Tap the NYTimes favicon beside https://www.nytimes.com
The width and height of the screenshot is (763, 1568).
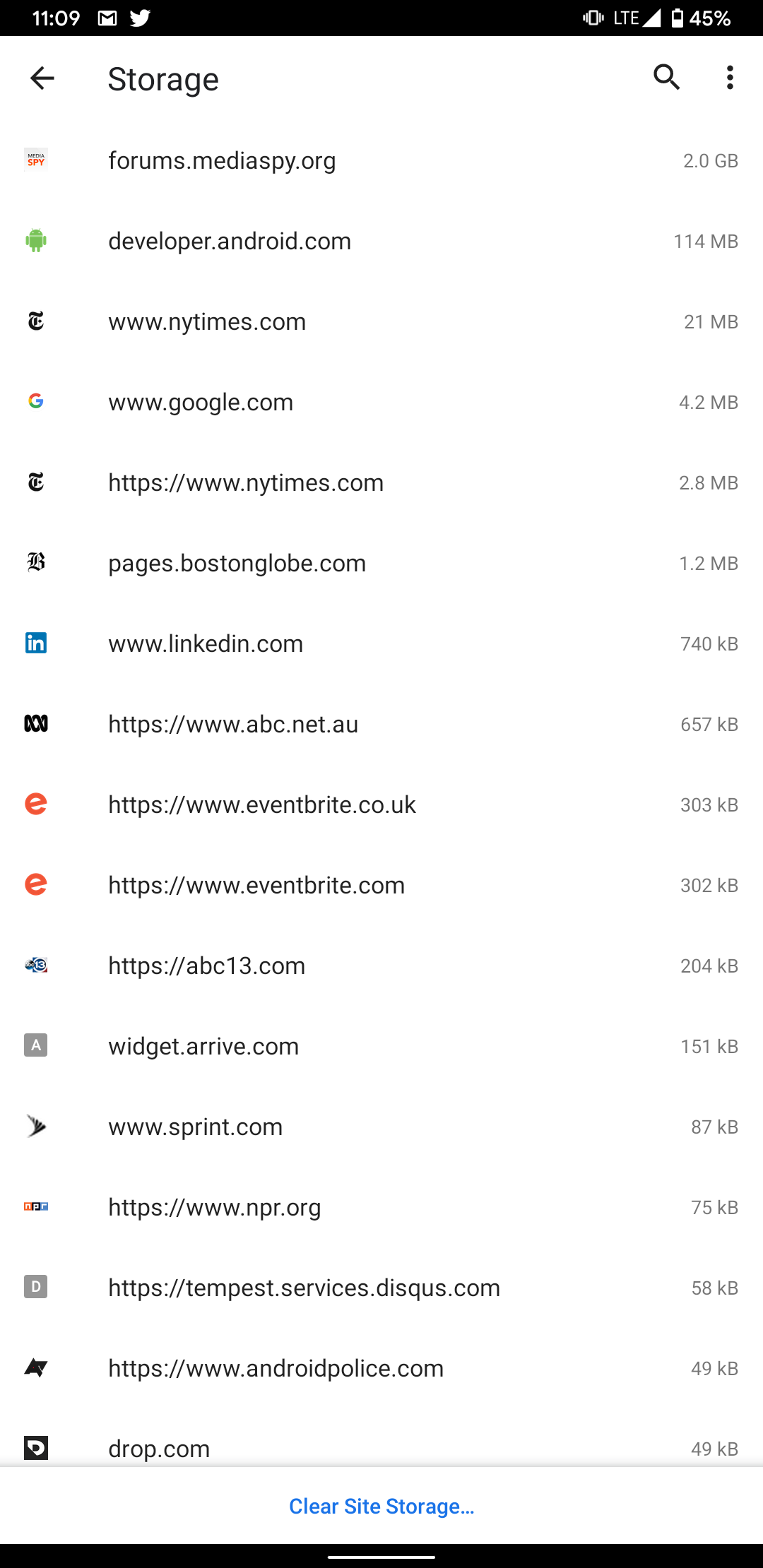[36, 482]
